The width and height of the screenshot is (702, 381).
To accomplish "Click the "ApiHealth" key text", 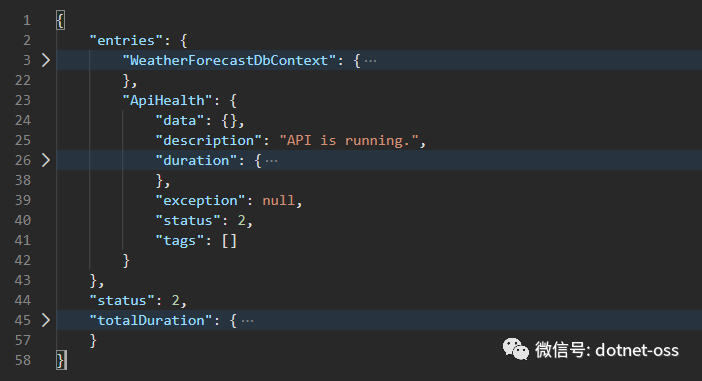I will point(167,100).
